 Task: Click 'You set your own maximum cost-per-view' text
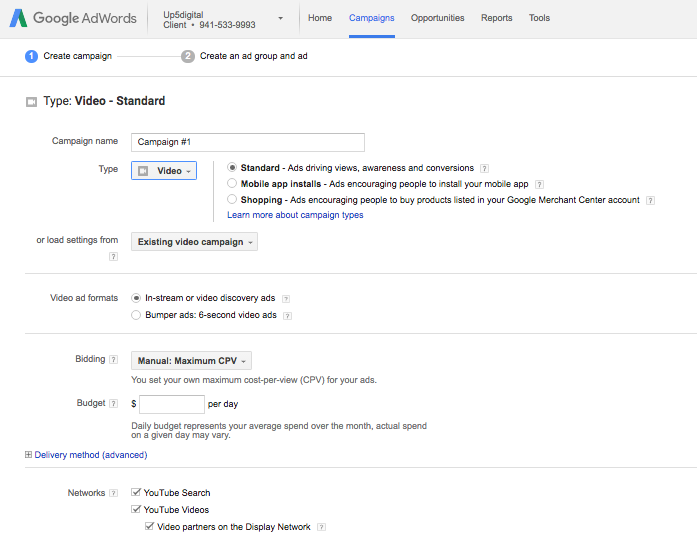[254, 380]
